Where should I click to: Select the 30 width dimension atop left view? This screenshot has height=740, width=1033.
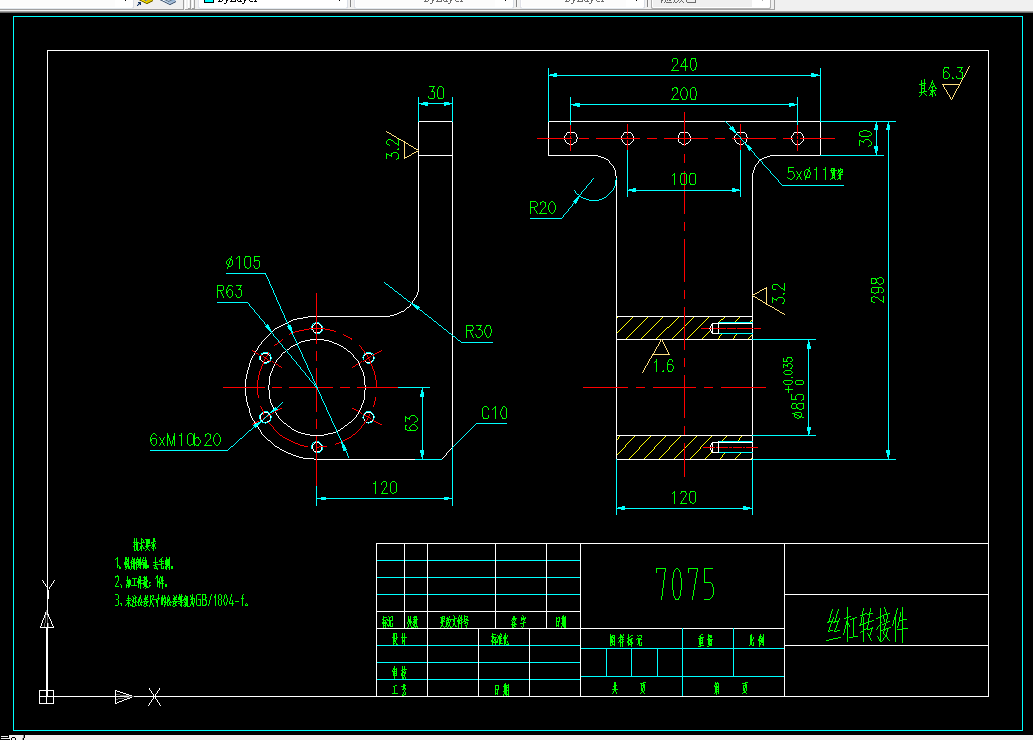coord(436,93)
